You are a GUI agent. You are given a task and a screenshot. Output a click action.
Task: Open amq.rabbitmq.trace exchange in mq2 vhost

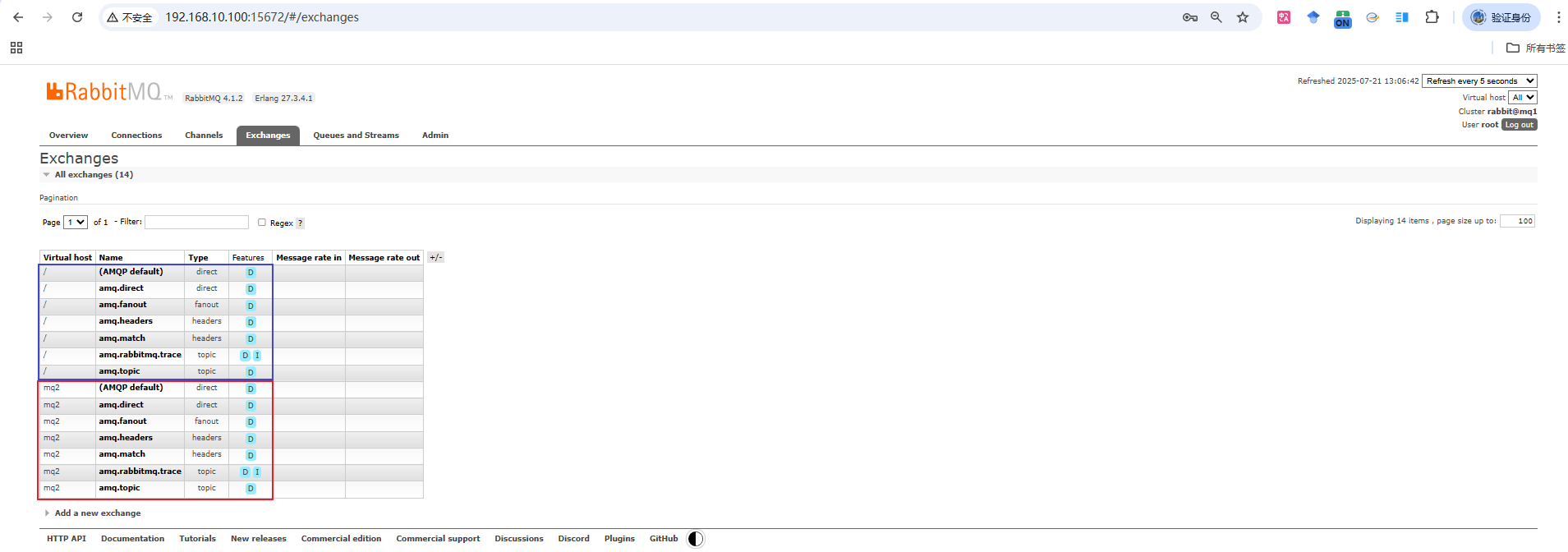click(140, 471)
